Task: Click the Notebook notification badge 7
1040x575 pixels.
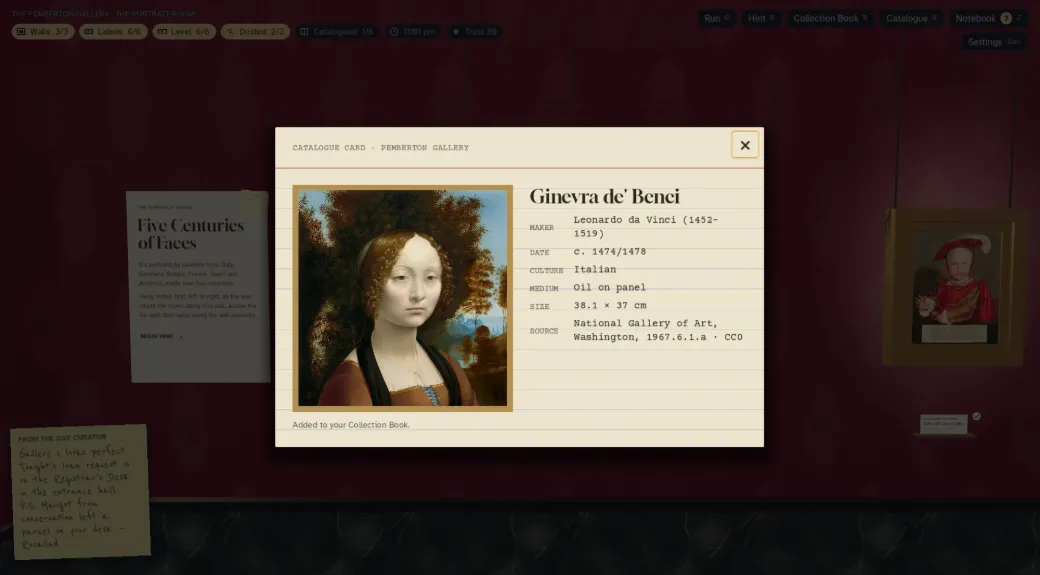Action: point(1006,19)
